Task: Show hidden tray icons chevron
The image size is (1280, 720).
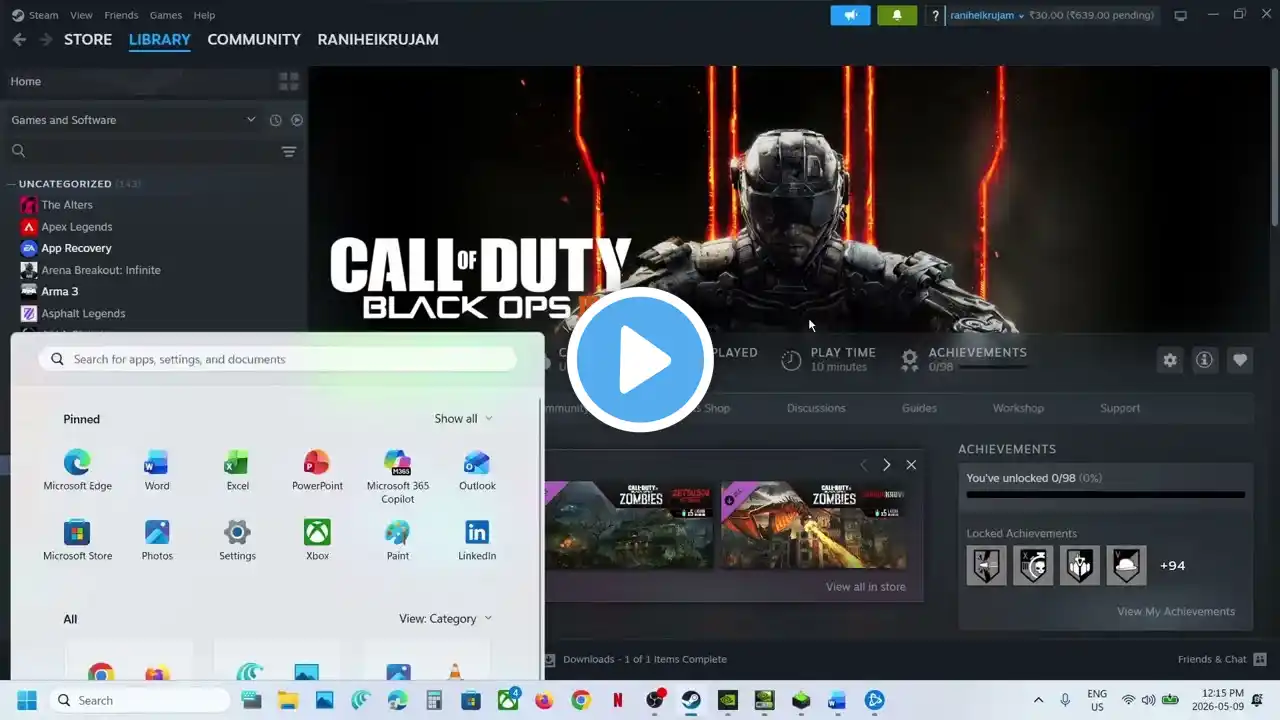Action: click(1038, 700)
